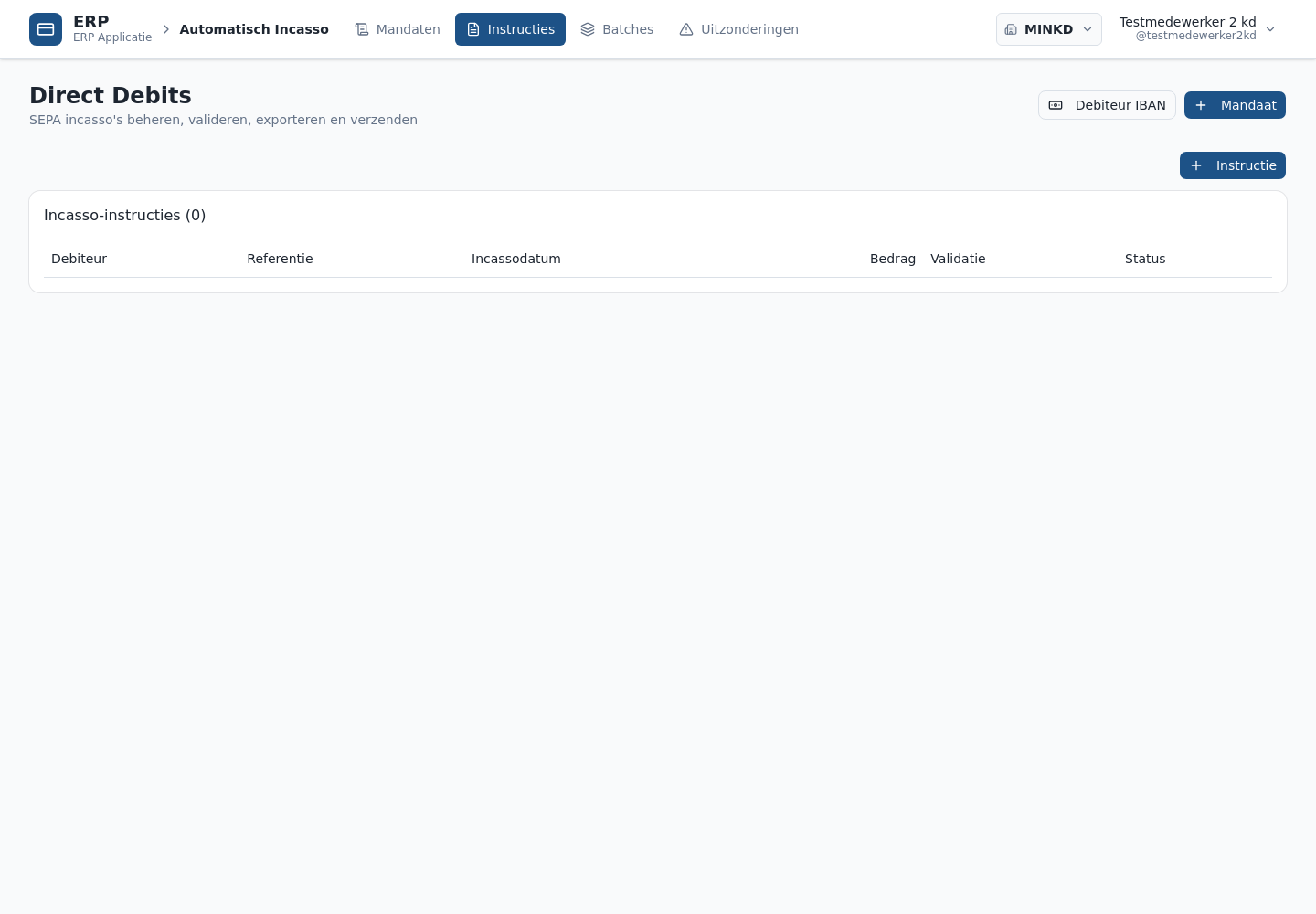Viewport: 1316px width, 914px height.
Task: Open the Debiteur IBAN button
Action: click(1107, 105)
